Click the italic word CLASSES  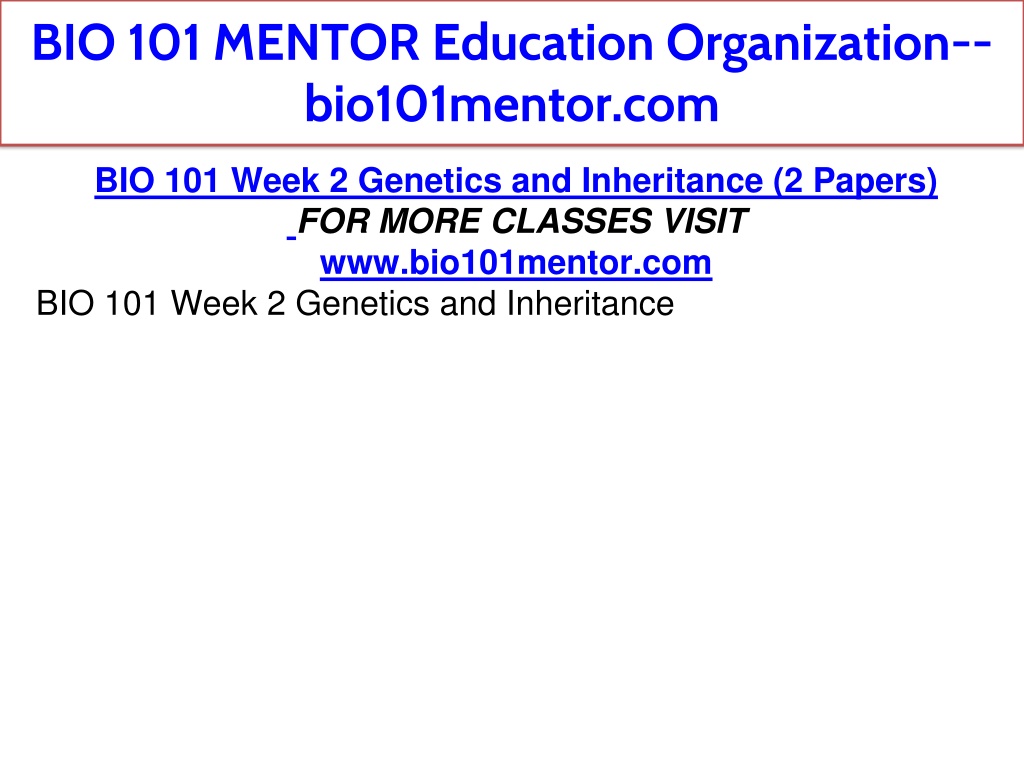[571, 221]
